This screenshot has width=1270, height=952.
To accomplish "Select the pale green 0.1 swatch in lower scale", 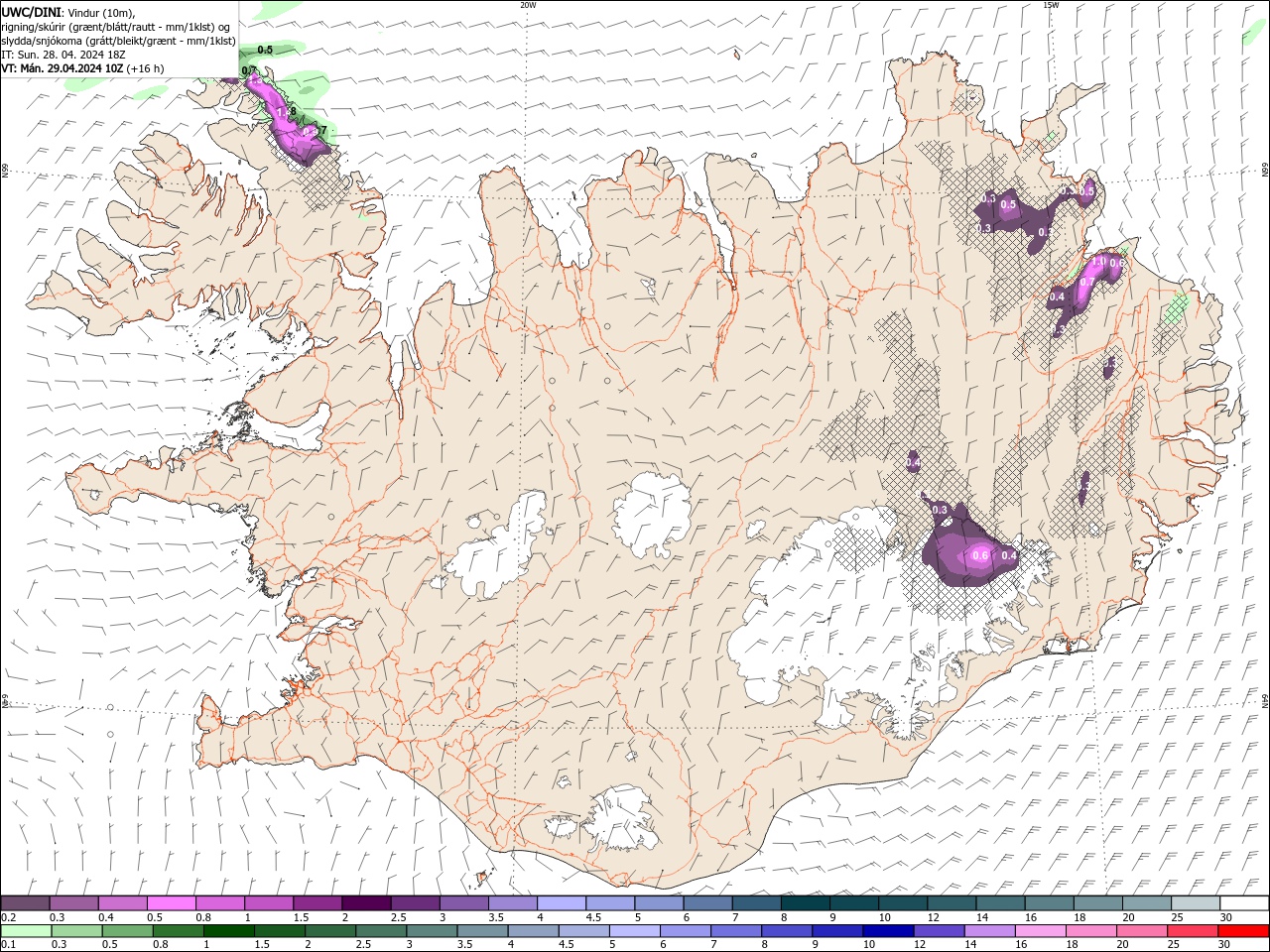I will pos(26,931).
